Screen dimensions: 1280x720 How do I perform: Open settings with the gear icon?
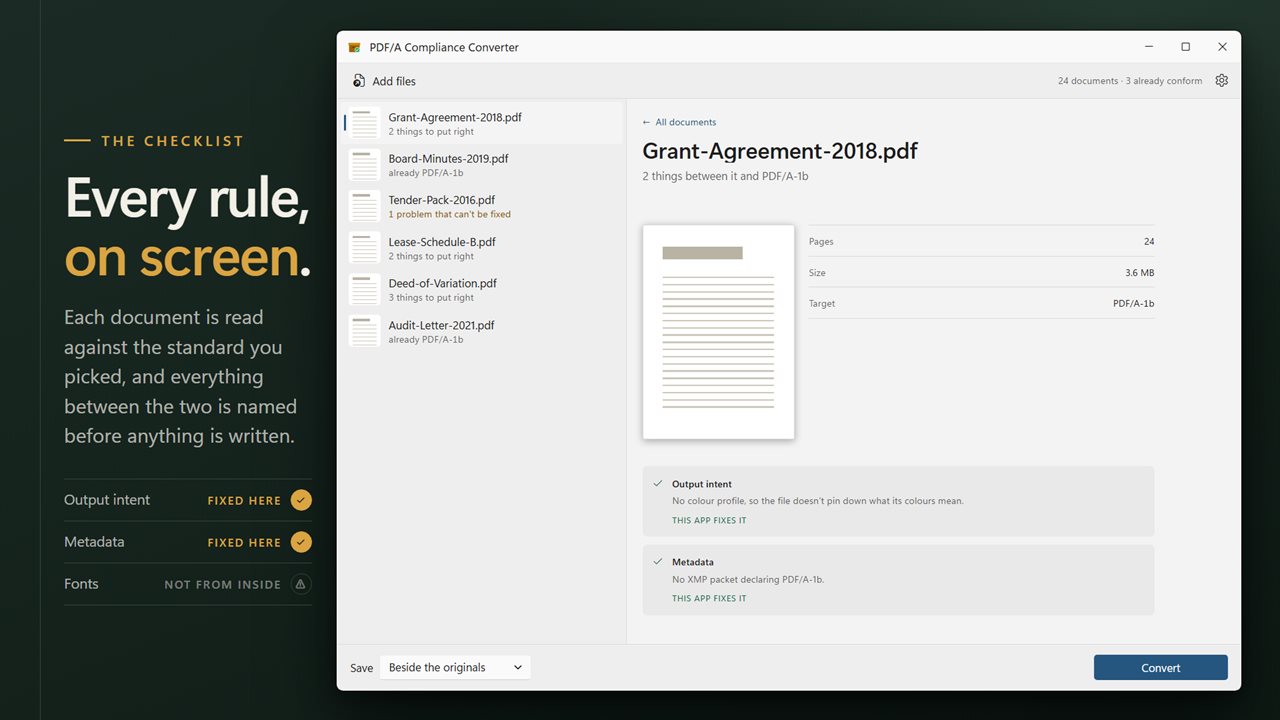(1221, 81)
